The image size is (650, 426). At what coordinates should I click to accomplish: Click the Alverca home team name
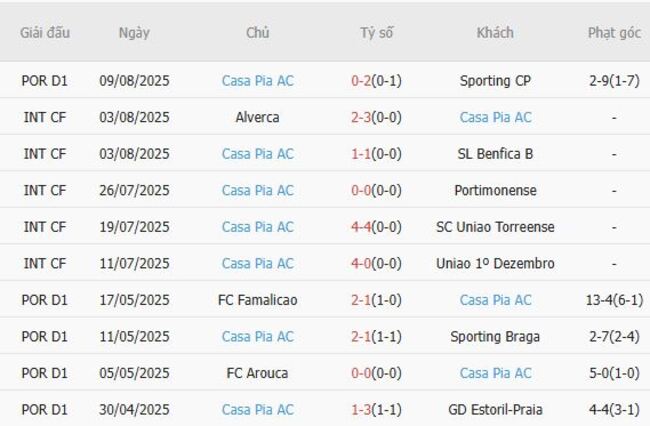[257, 117]
